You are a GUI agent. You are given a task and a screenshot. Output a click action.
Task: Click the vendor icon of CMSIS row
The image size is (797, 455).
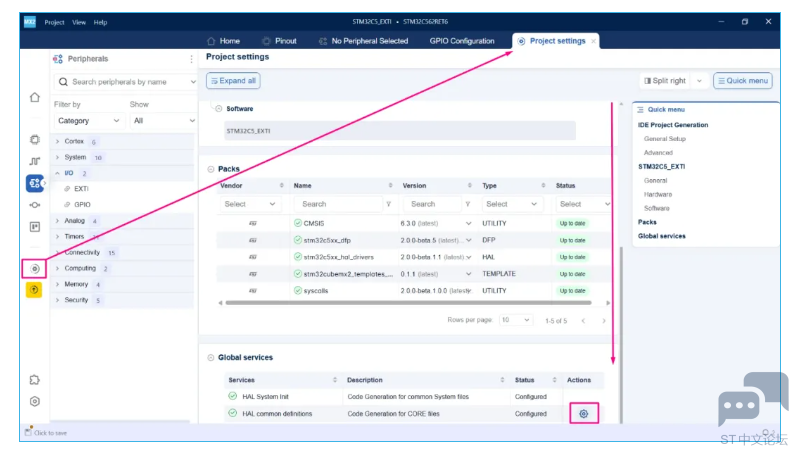pos(253,223)
